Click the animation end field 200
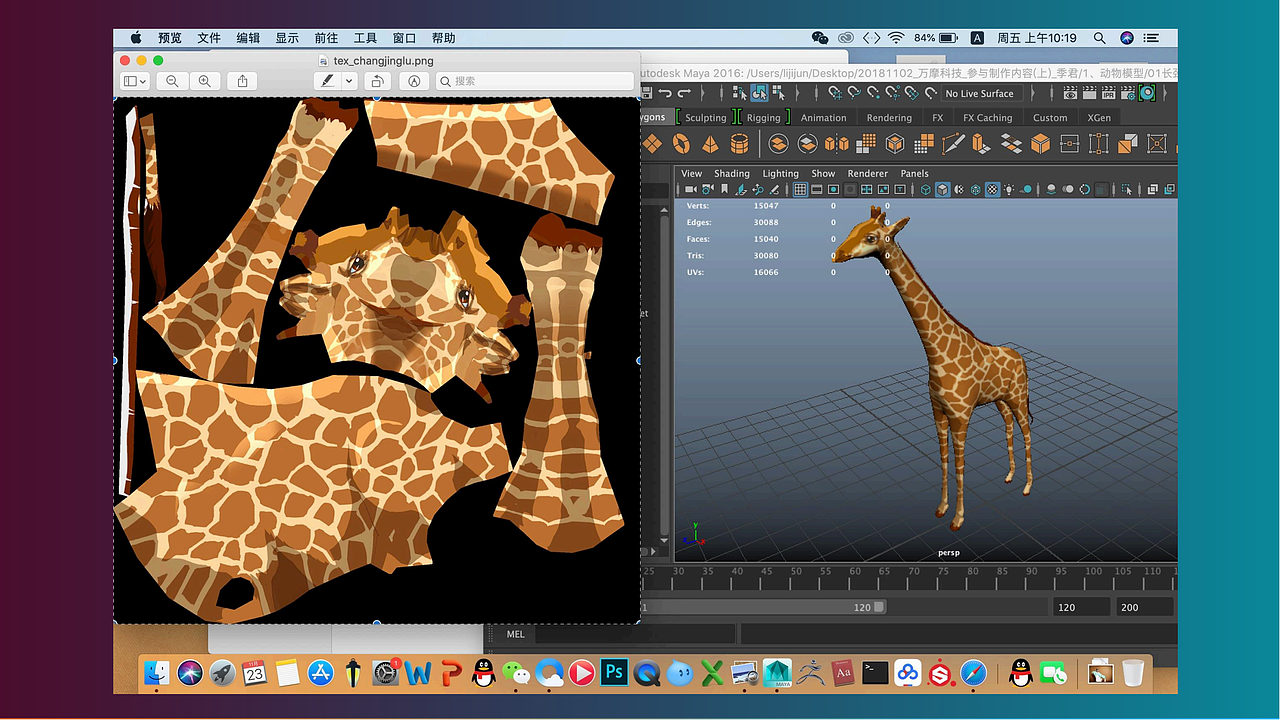 (x=1144, y=607)
